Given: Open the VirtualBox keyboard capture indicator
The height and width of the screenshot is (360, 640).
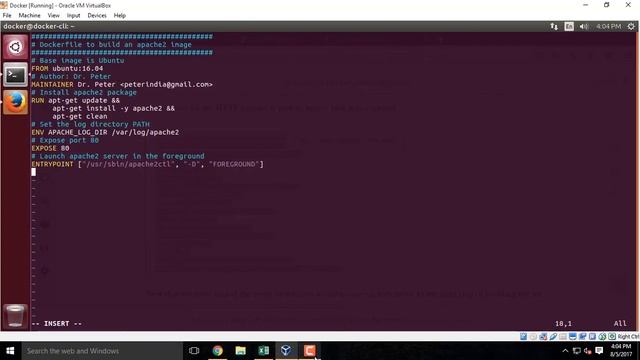Looking at the screenshot, I should pos(612,336).
